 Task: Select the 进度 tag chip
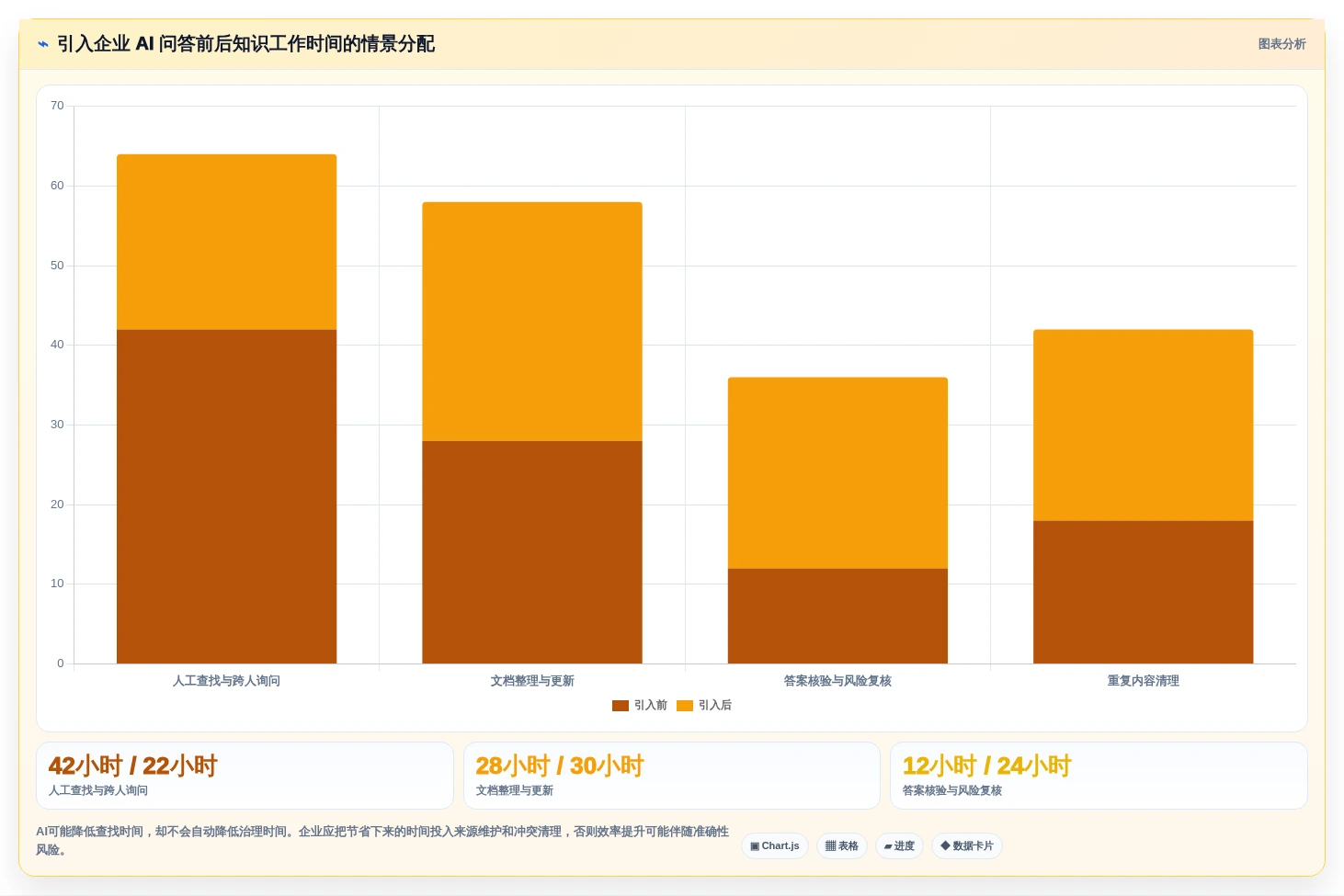point(899,846)
